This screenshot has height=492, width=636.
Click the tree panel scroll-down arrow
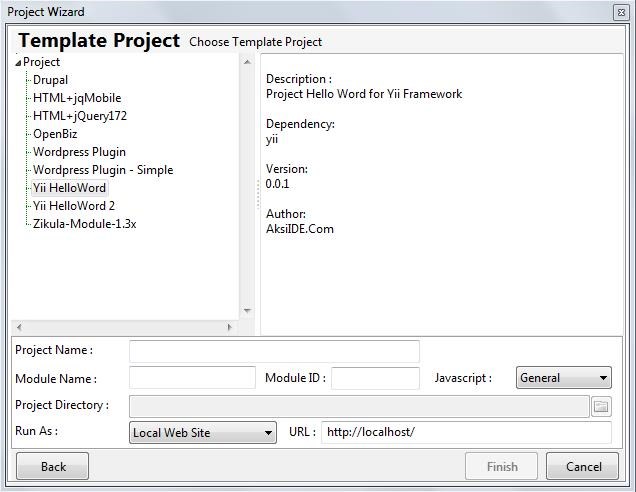[248, 311]
